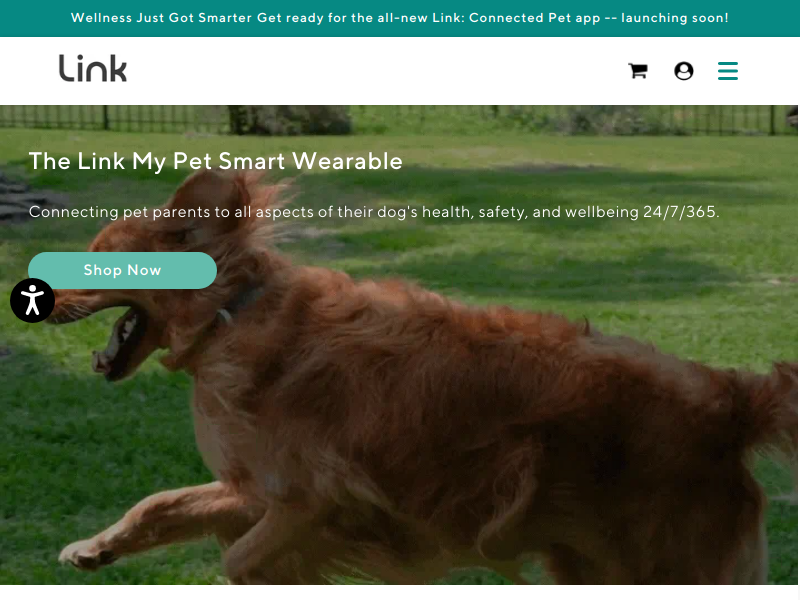This screenshot has width=800, height=600.
Task: Open the accessibility options widget
Action: pos(33,300)
